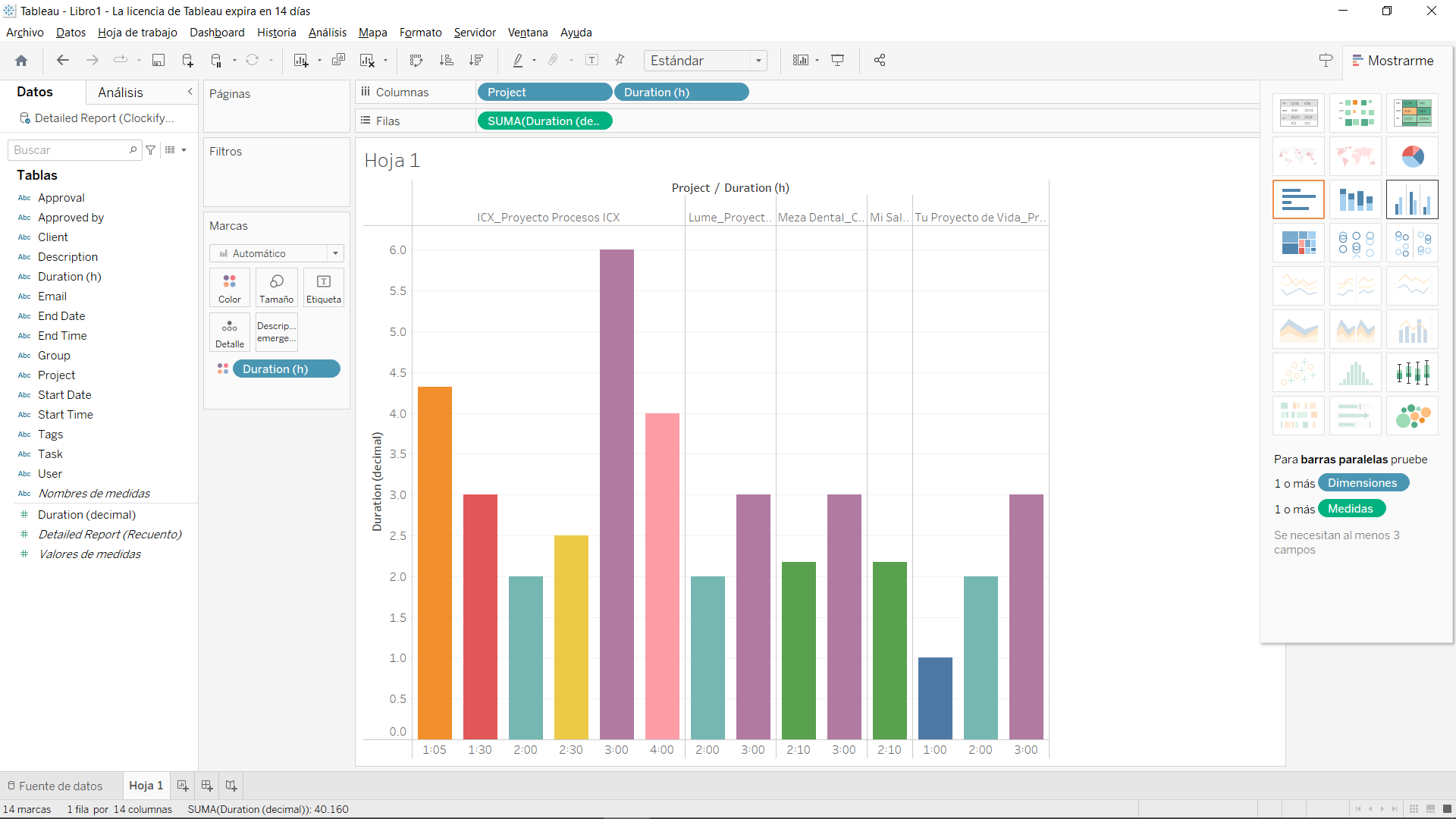Viewport: 1456px width, 819px height.
Task: Choose the treemap chart type from Mostrarme
Action: pyautogui.click(x=1299, y=243)
